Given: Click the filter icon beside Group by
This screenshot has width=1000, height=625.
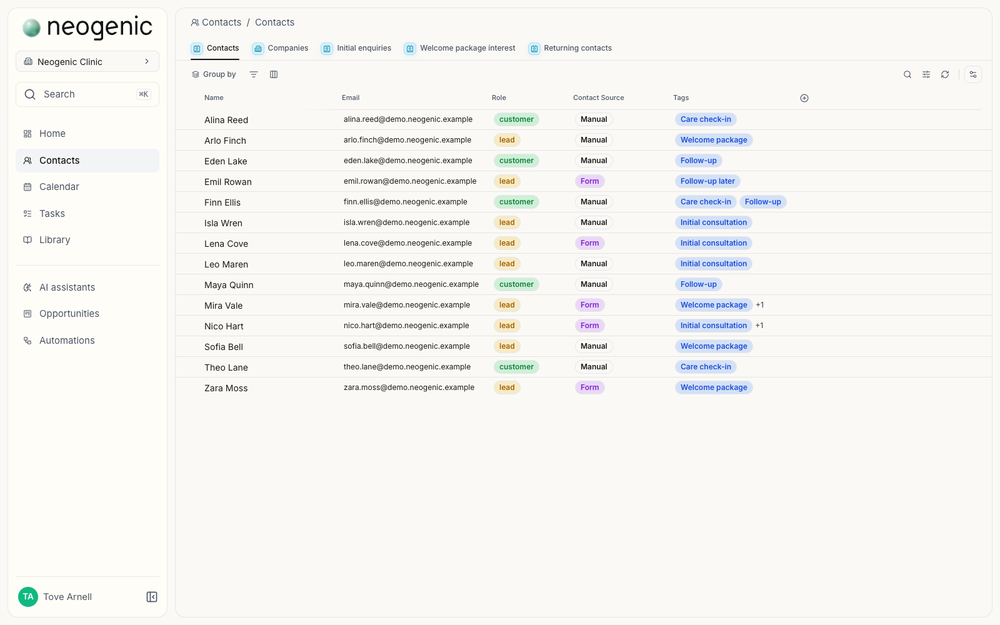Looking at the screenshot, I should click(253, 75).
